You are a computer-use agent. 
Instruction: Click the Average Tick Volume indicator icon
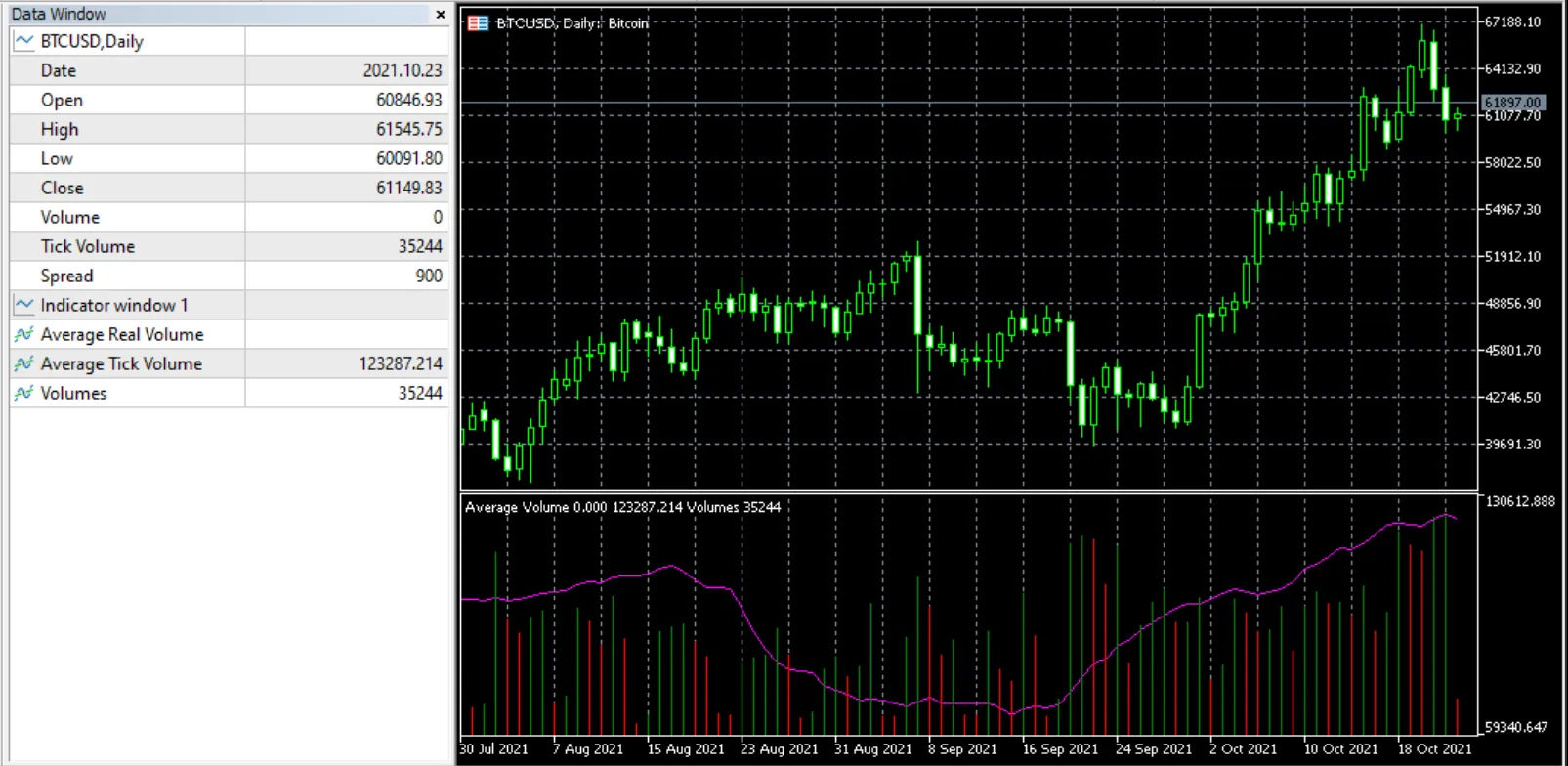(24, 363)
